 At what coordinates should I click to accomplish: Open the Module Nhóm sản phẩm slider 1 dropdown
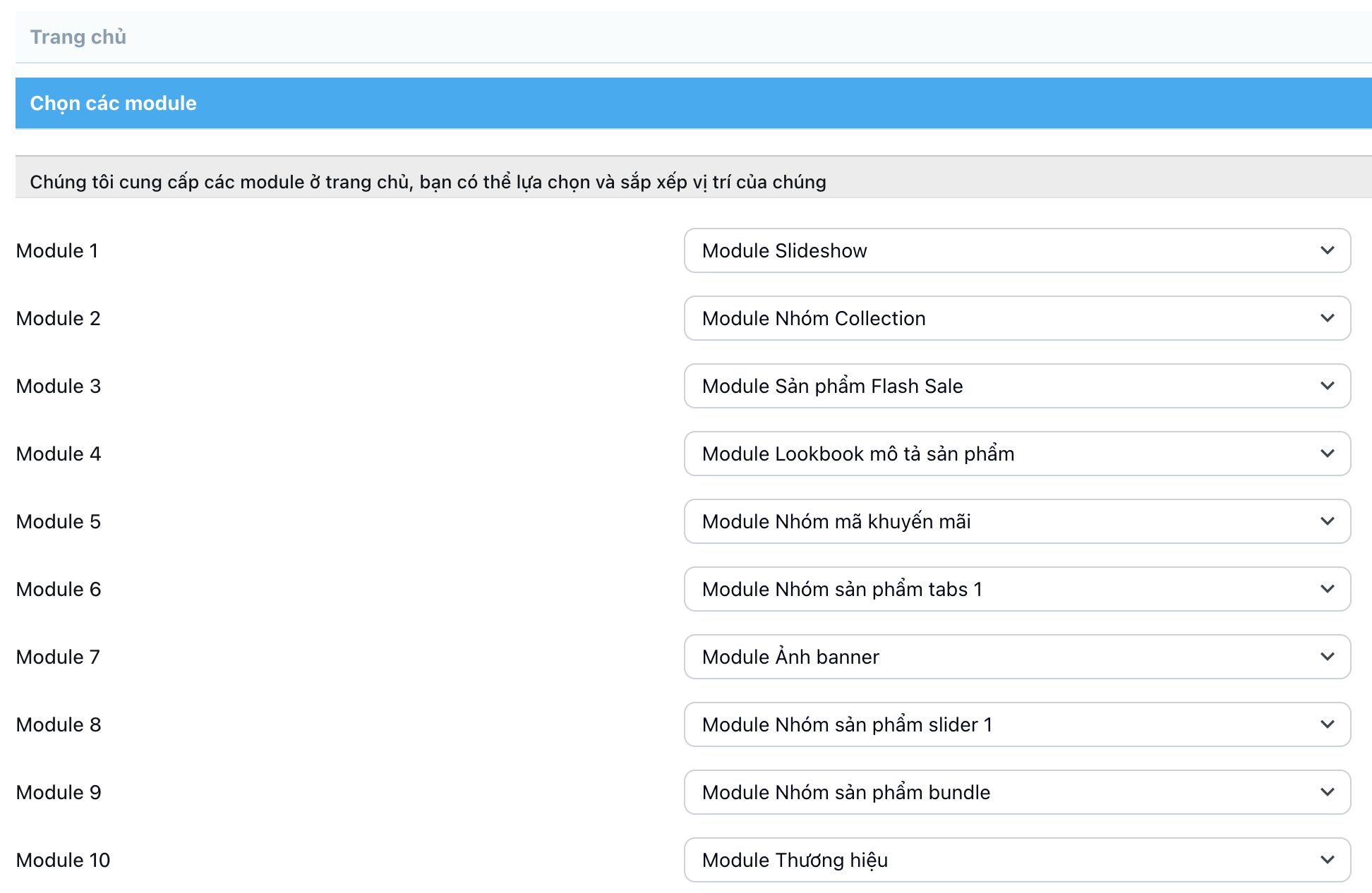pos(1016,724)
